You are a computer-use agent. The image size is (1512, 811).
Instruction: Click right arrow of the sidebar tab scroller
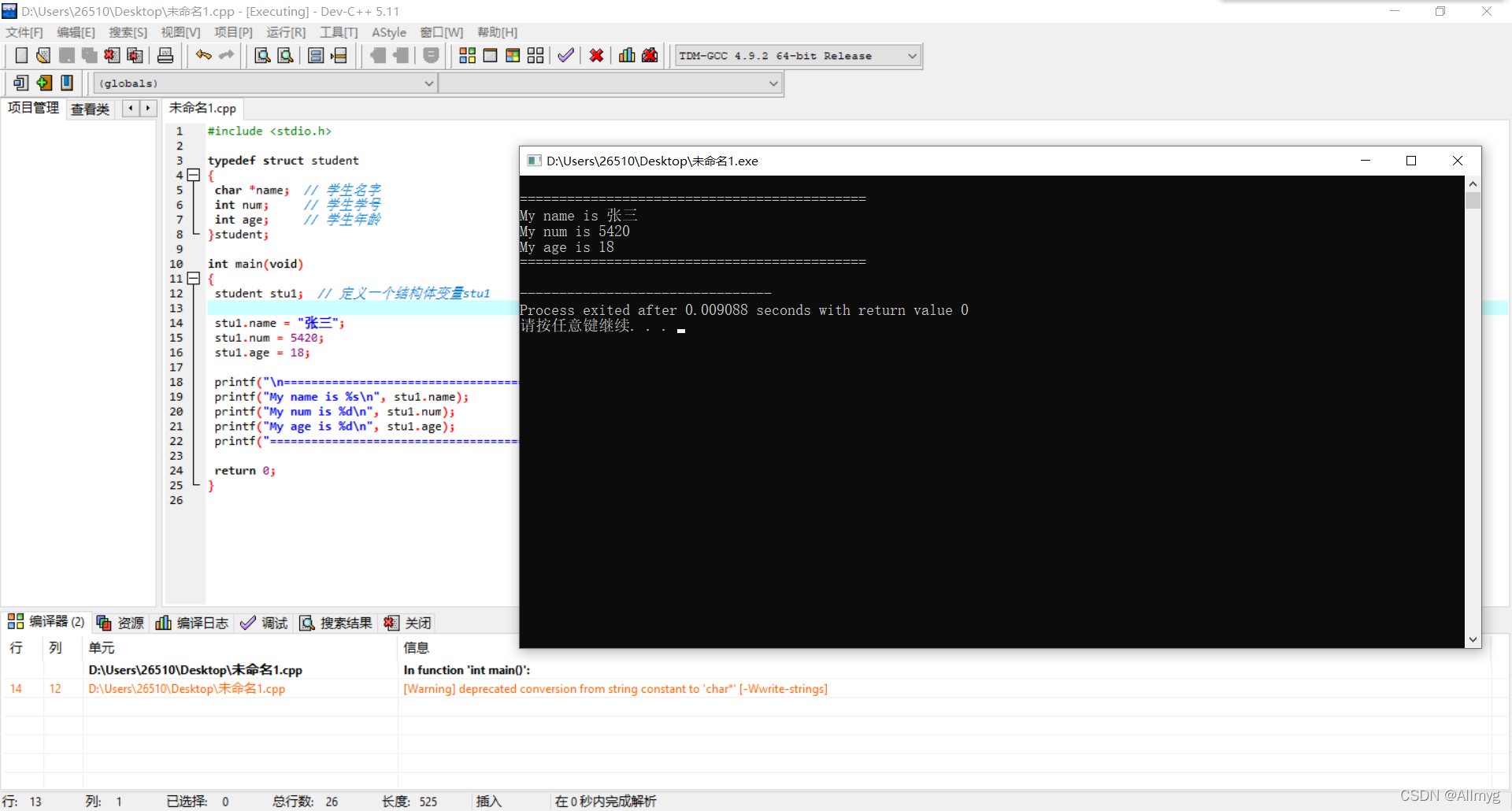(x=148, y=109)
